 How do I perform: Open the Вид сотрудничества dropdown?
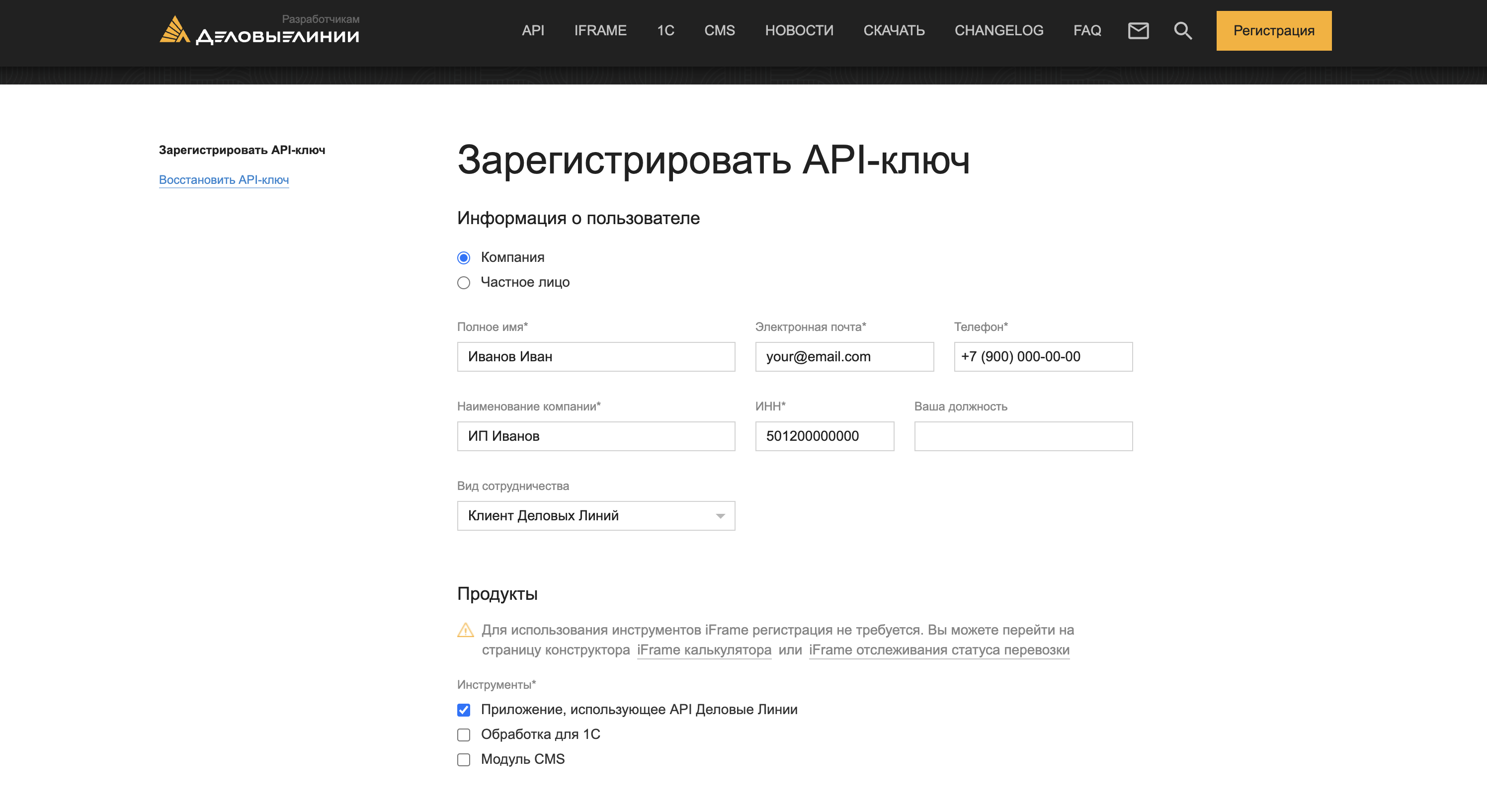click(x=596, y=515)
